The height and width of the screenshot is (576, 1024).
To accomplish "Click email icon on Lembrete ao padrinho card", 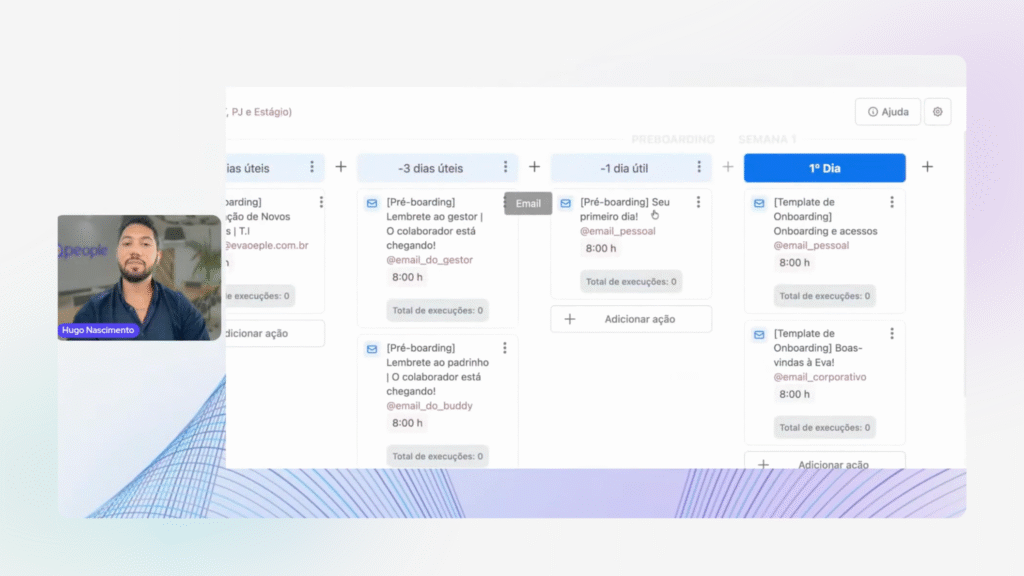I will click(372, 349).
